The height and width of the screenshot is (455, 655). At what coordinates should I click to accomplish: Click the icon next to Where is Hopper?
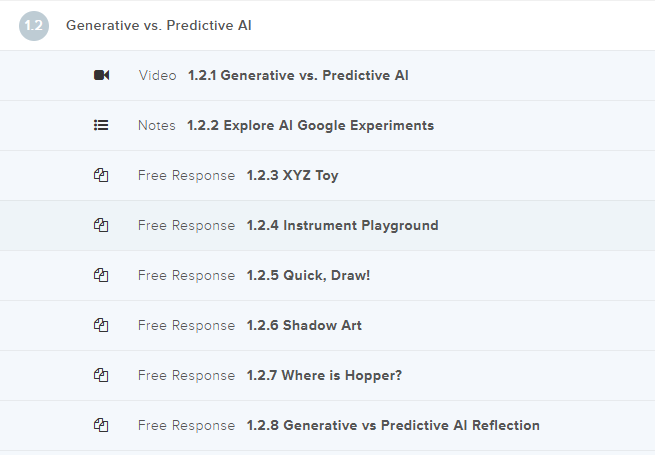101,375
